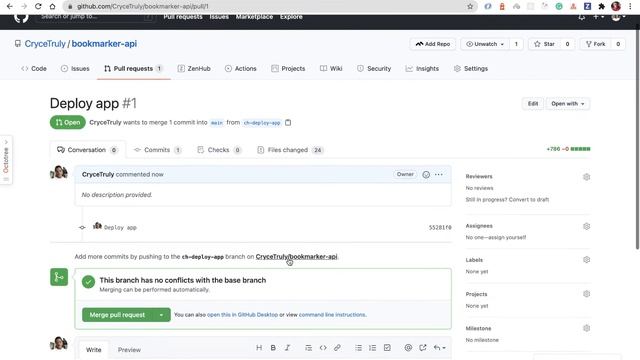The width and height of the screenshot is (640, 360).
Task: Switch to the Preview tab in editor
Action: 129,350
